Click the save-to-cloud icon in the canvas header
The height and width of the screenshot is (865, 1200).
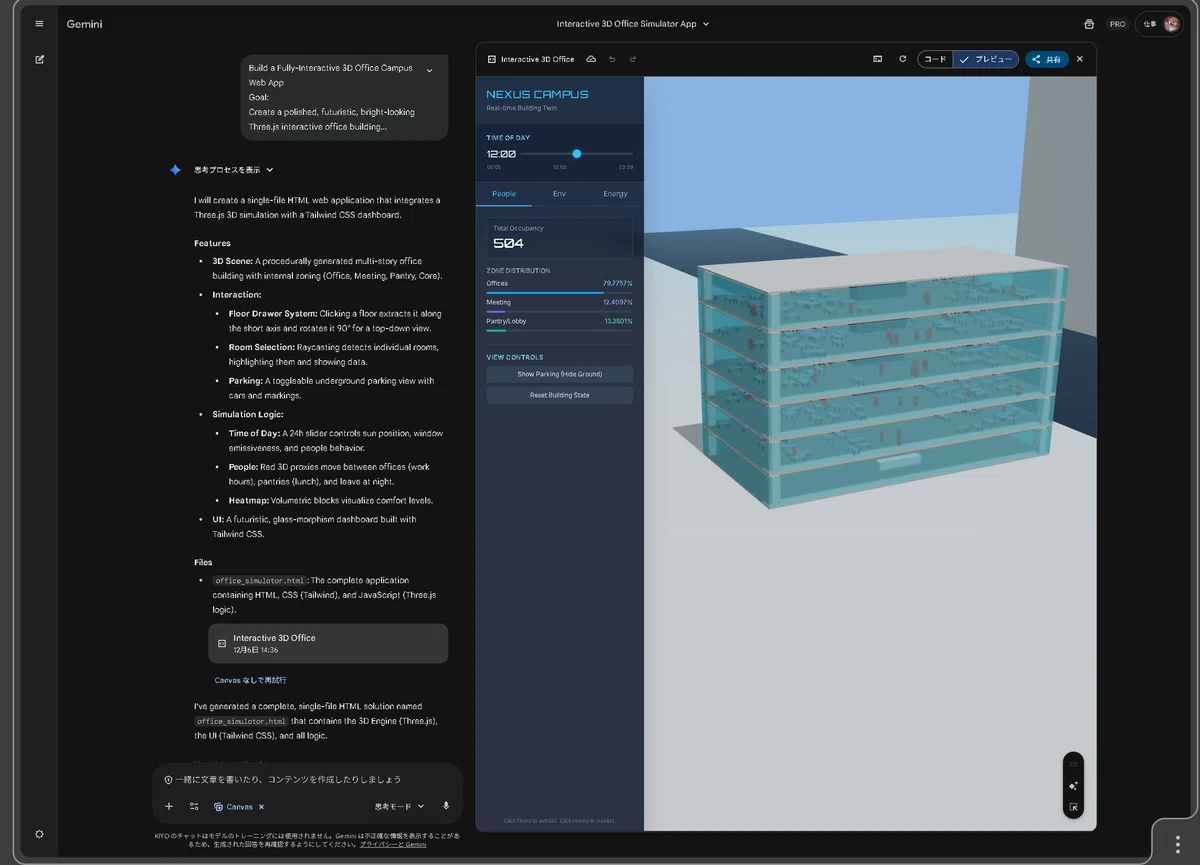click(x=591, y=59)
